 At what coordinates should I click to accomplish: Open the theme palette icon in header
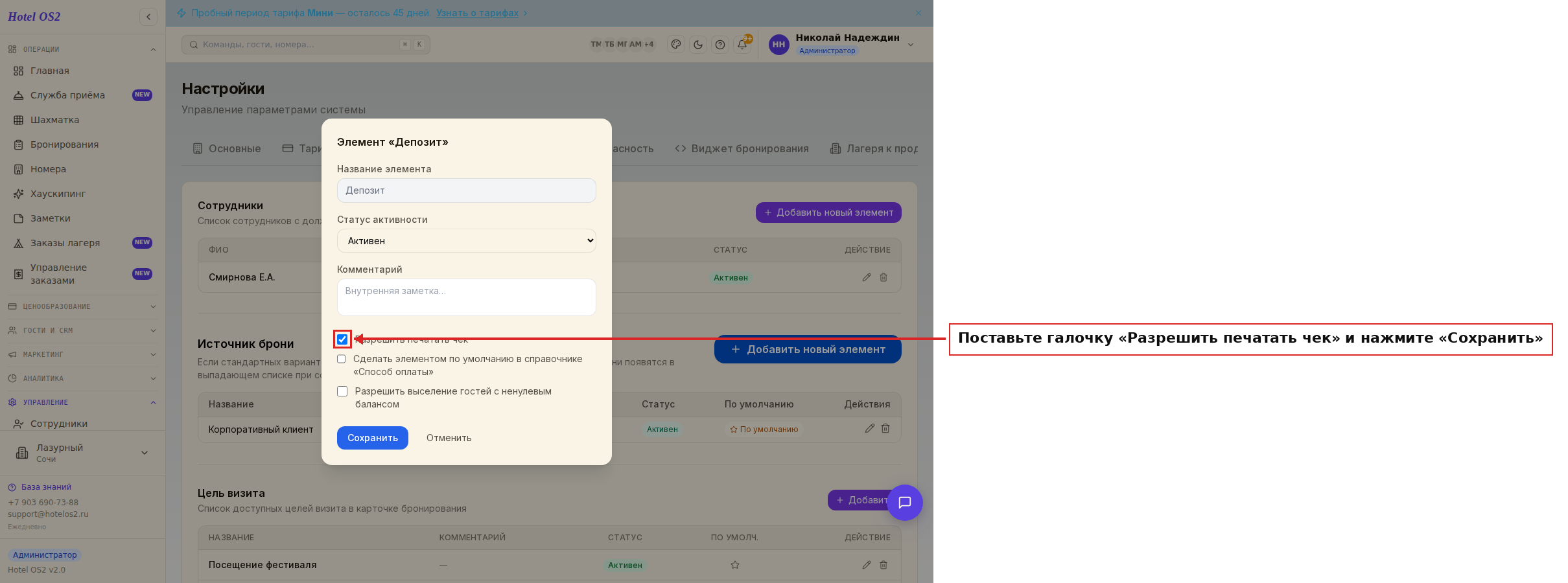[x=676, y=45]
